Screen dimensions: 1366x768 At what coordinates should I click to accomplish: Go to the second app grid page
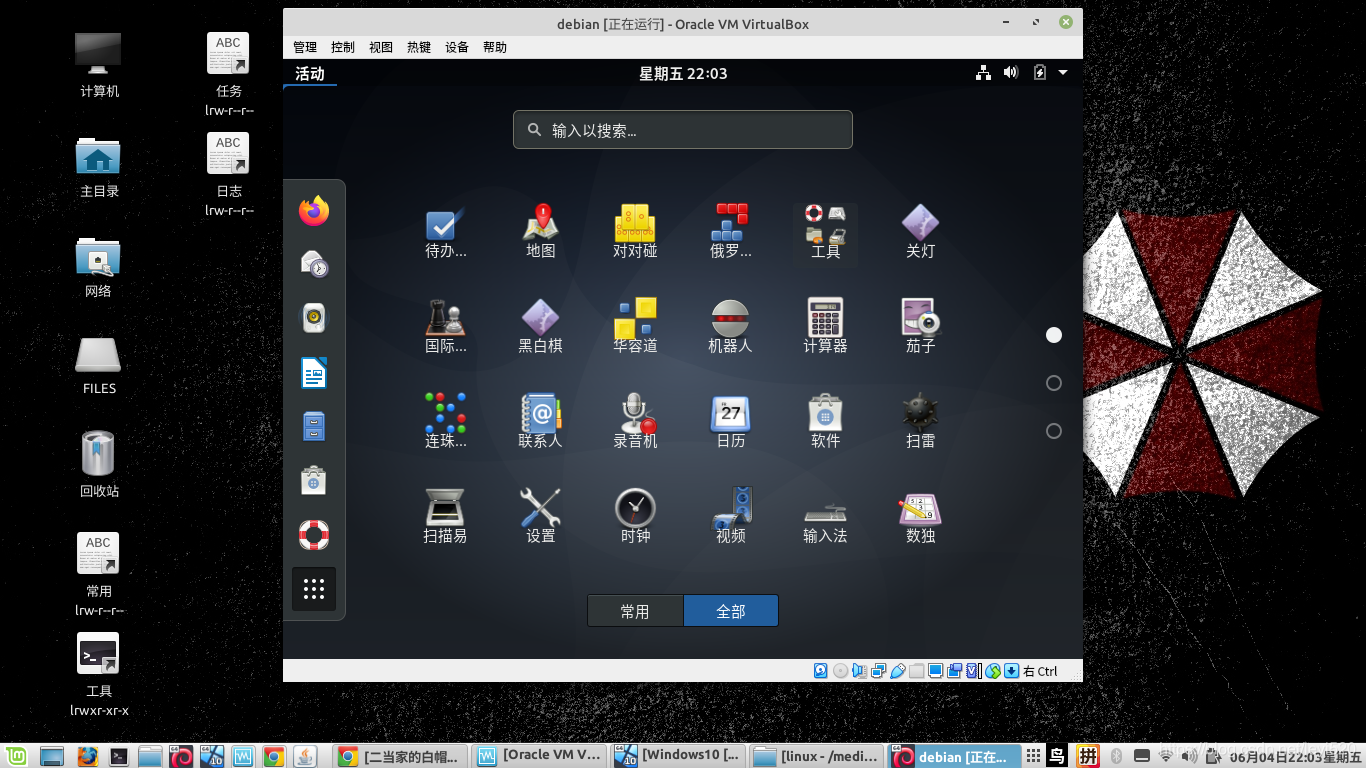[1054, 383]
